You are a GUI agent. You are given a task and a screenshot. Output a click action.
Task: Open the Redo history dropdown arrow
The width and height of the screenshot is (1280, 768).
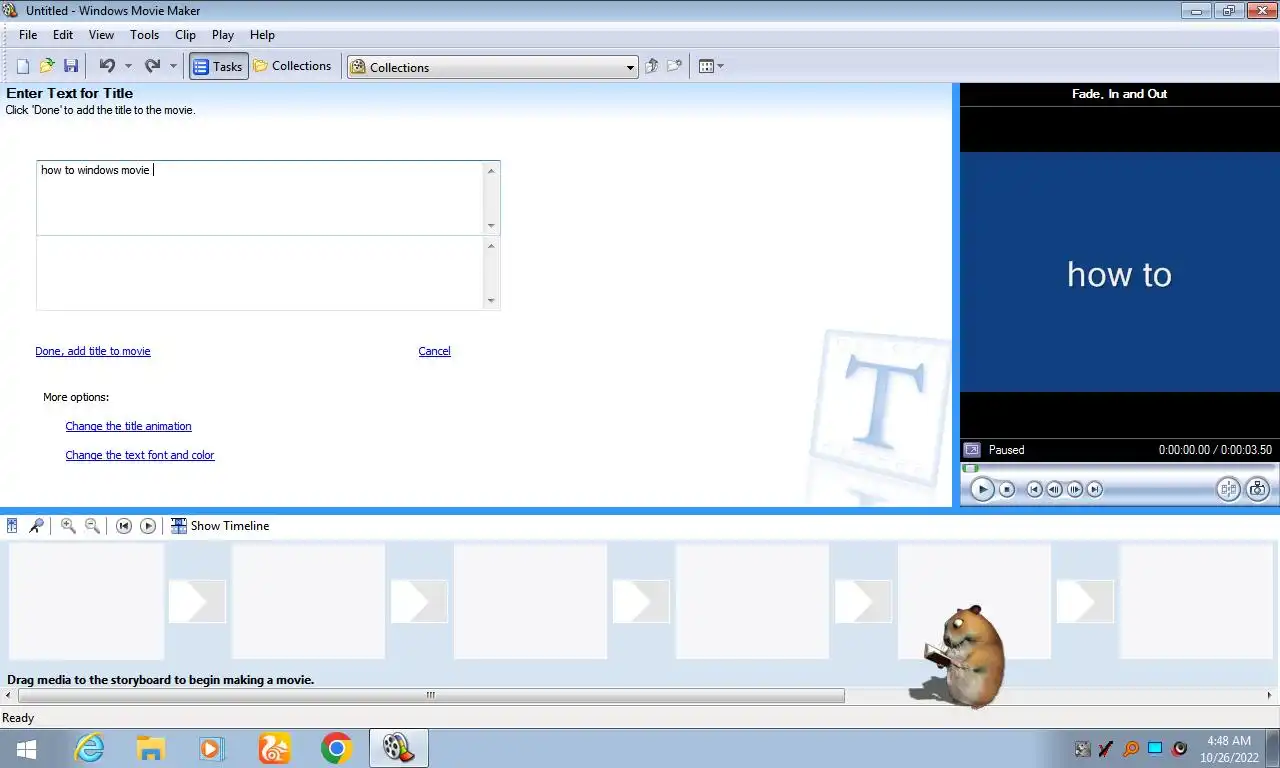coord(173,66)
